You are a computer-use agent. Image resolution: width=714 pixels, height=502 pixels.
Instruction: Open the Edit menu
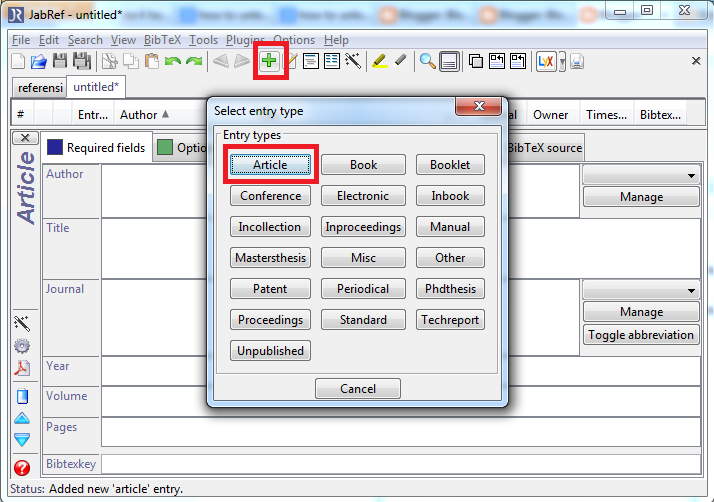tap(49, 40)
